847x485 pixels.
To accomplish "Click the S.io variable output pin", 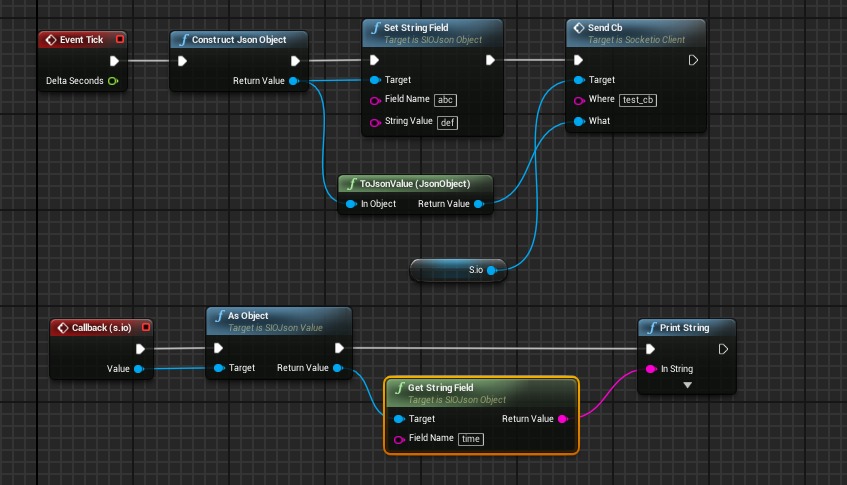I will 491,269.
